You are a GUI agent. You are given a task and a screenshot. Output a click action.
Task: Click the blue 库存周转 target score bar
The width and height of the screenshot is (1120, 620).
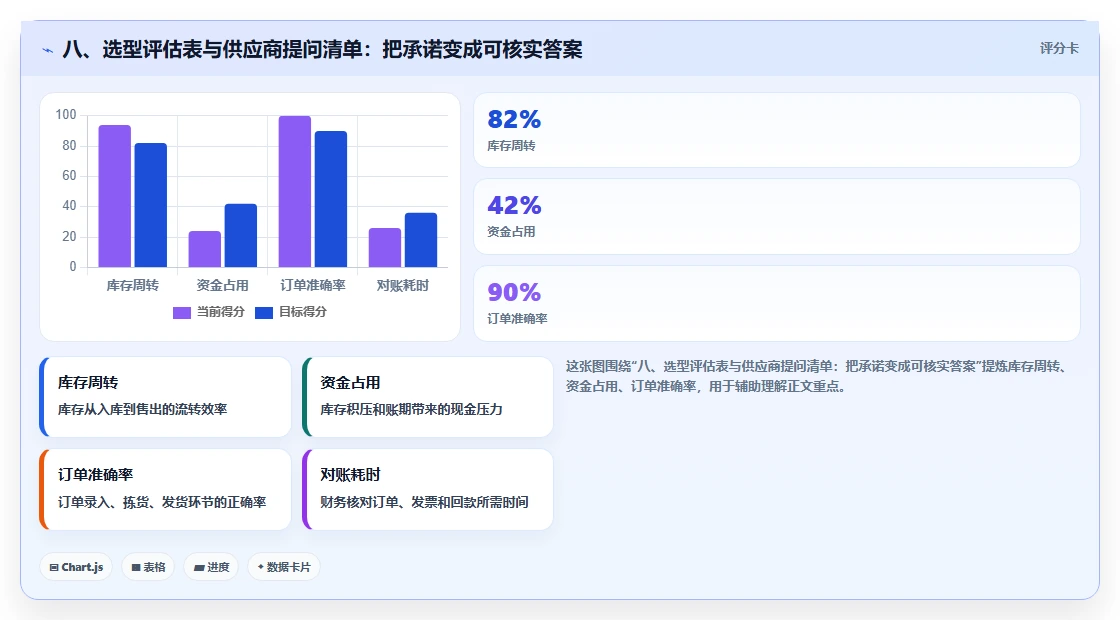coord(151,205)
